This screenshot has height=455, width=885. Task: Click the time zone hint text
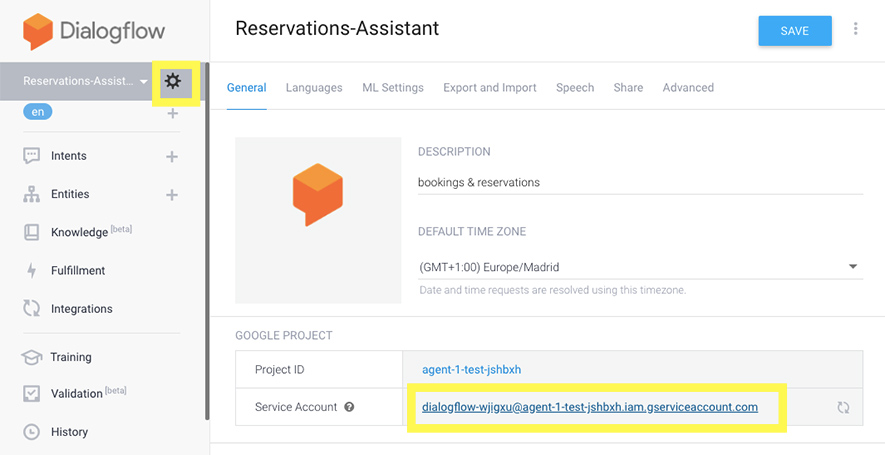click(553, 291)
